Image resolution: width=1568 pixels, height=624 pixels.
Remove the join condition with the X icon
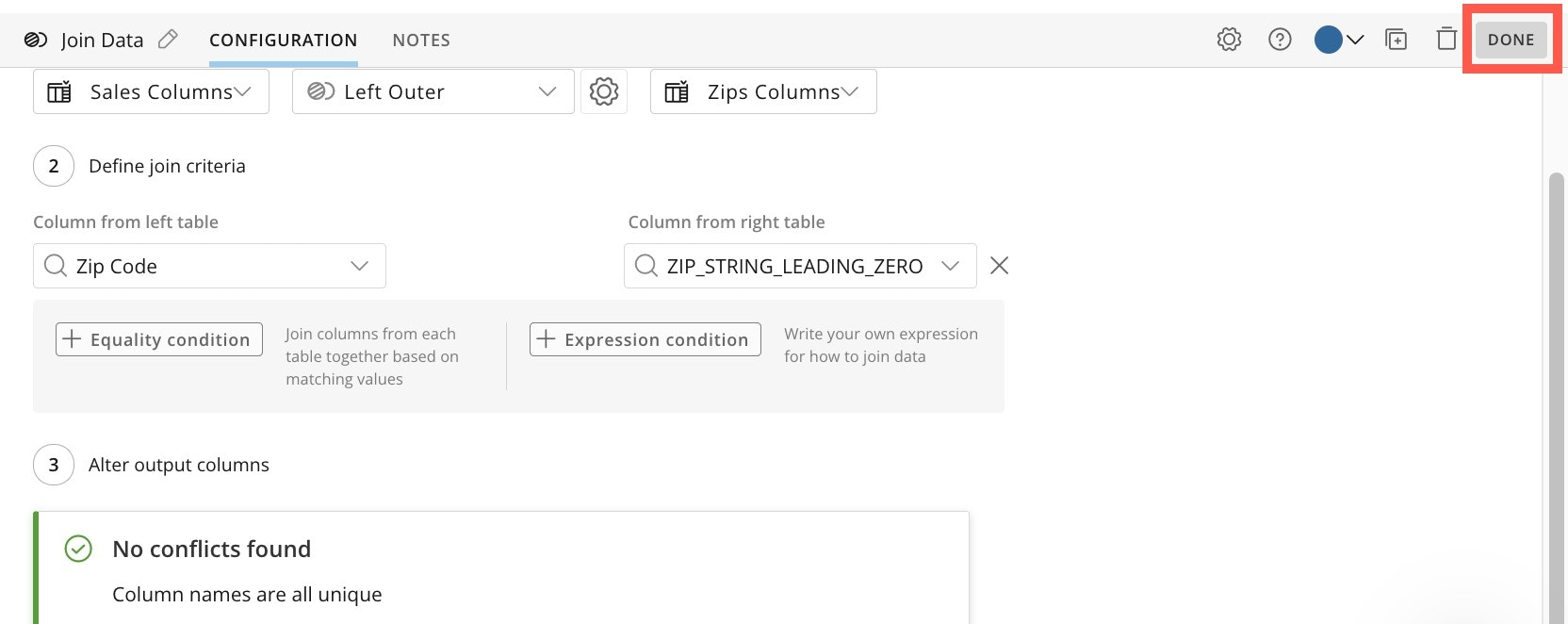[x=1000, y=266]
